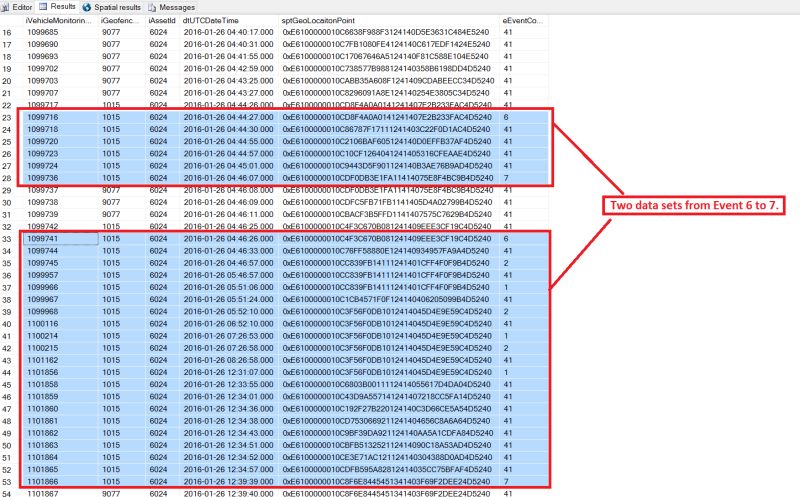Click cell with ID 1101866

[43, 482]
